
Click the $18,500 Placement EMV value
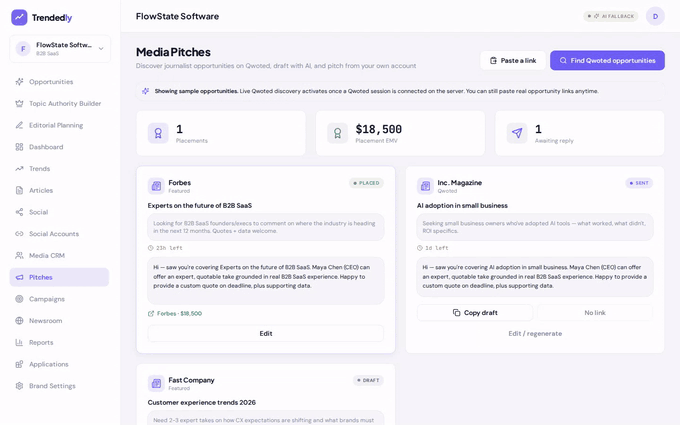point(379,129)
